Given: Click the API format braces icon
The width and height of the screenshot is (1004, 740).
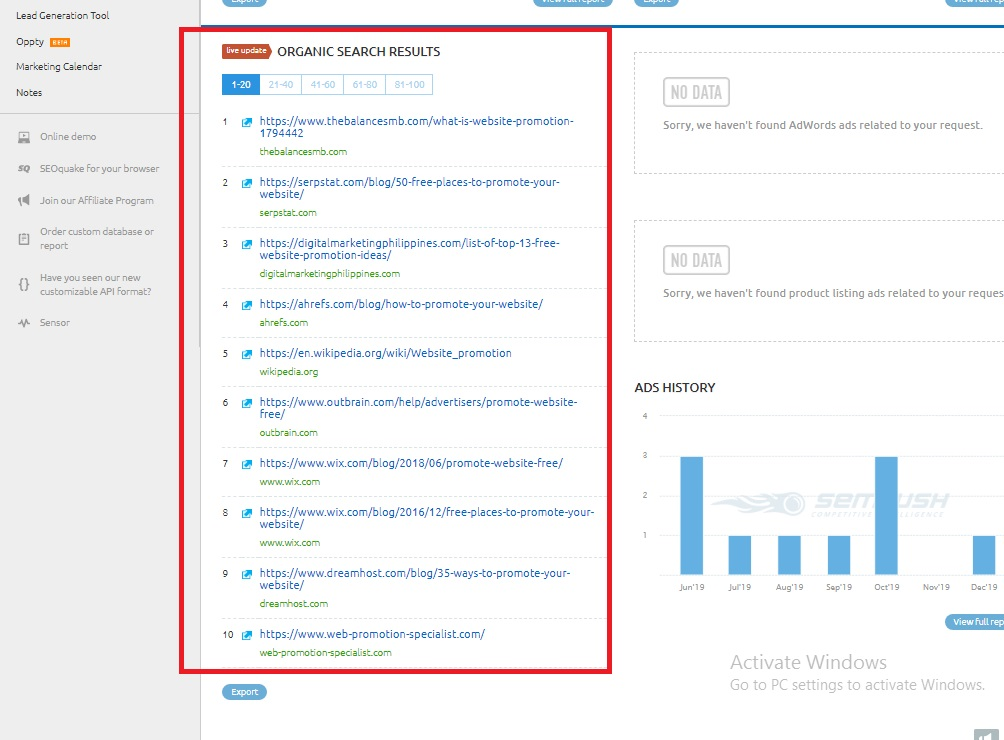Looking at the screenshot, I should click(24, 284).
